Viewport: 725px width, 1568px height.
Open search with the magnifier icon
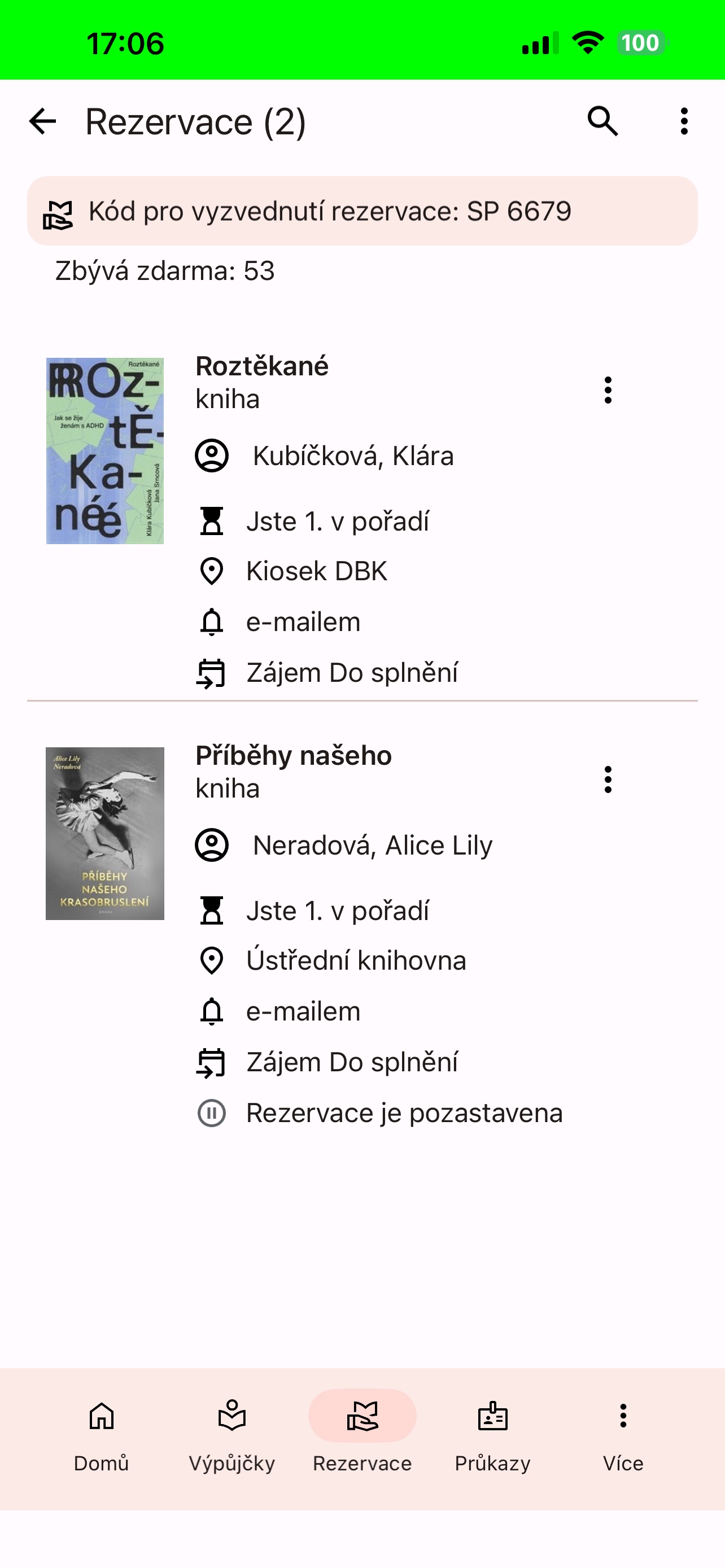(x=602, y=121)
